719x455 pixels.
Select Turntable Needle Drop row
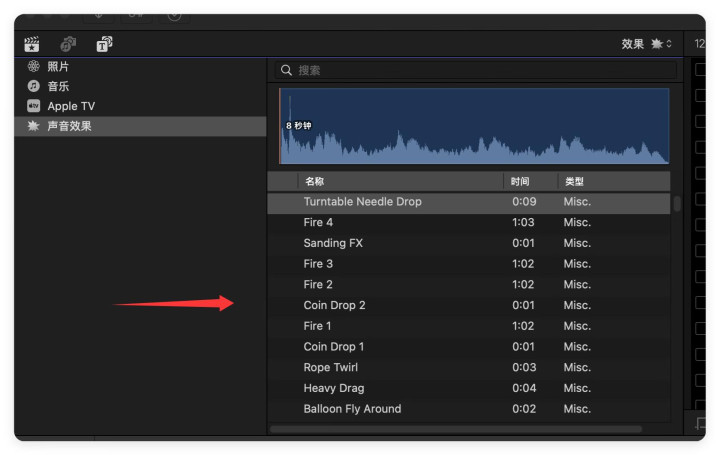[469, 202]
